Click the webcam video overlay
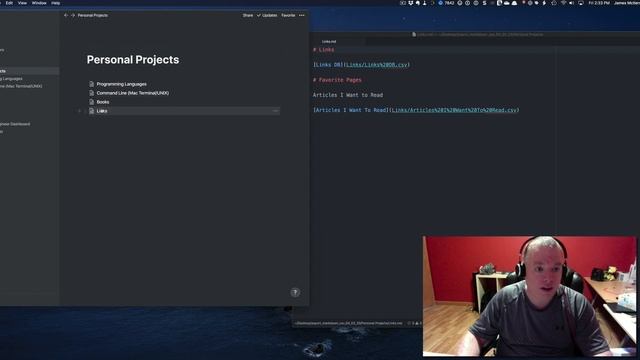640x360 pixels. coord(529,296)
